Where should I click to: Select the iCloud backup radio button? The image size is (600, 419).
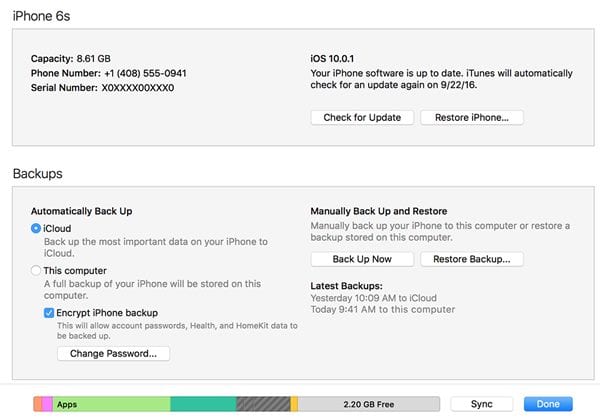pyautogui.click(x=36, y=228)
